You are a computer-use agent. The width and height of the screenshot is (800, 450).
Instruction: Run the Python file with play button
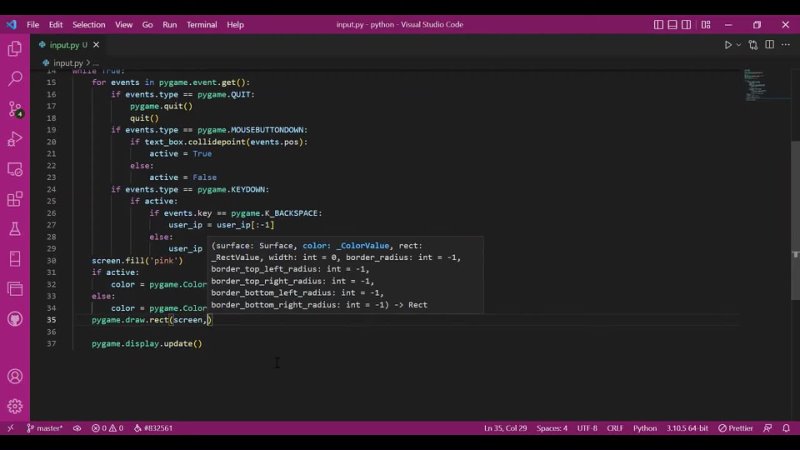click(x=728, y=45)
